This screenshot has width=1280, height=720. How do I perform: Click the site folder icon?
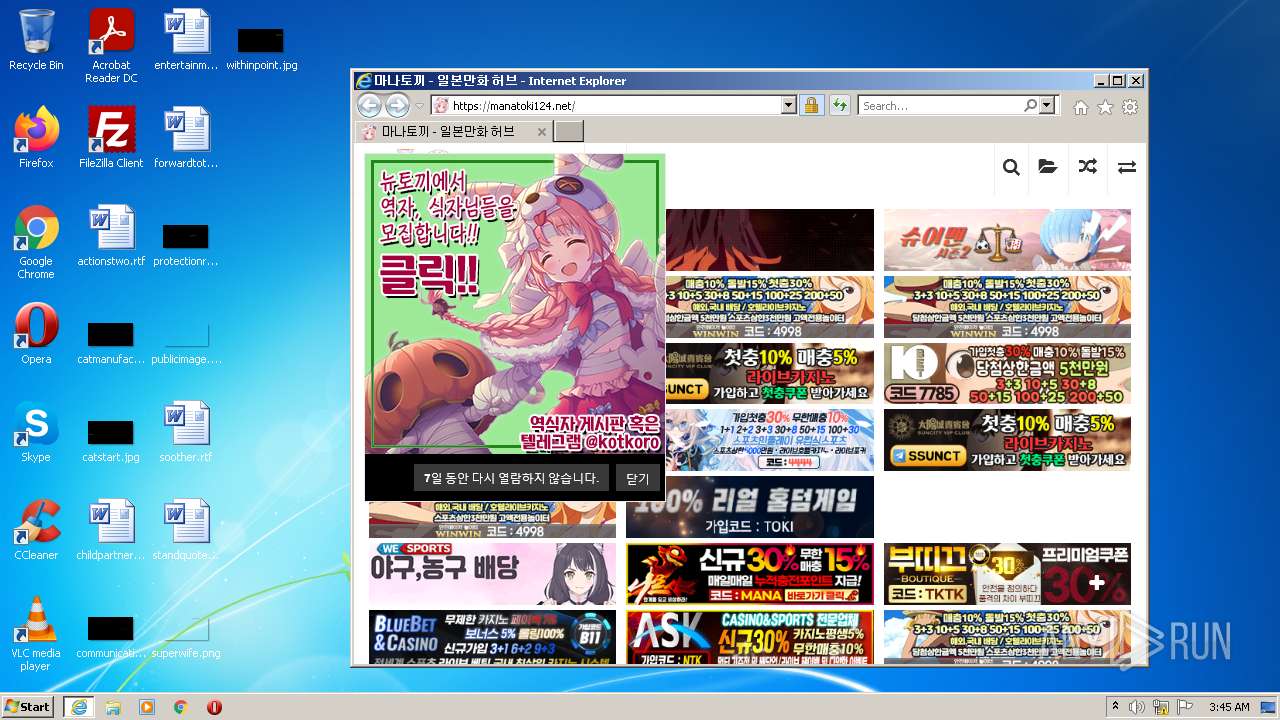coord(1048,167)
